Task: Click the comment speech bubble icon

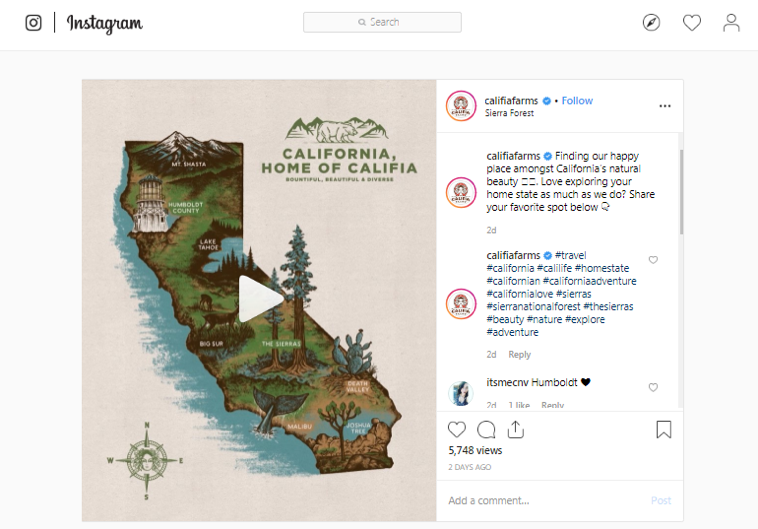Action: (486, 429)
